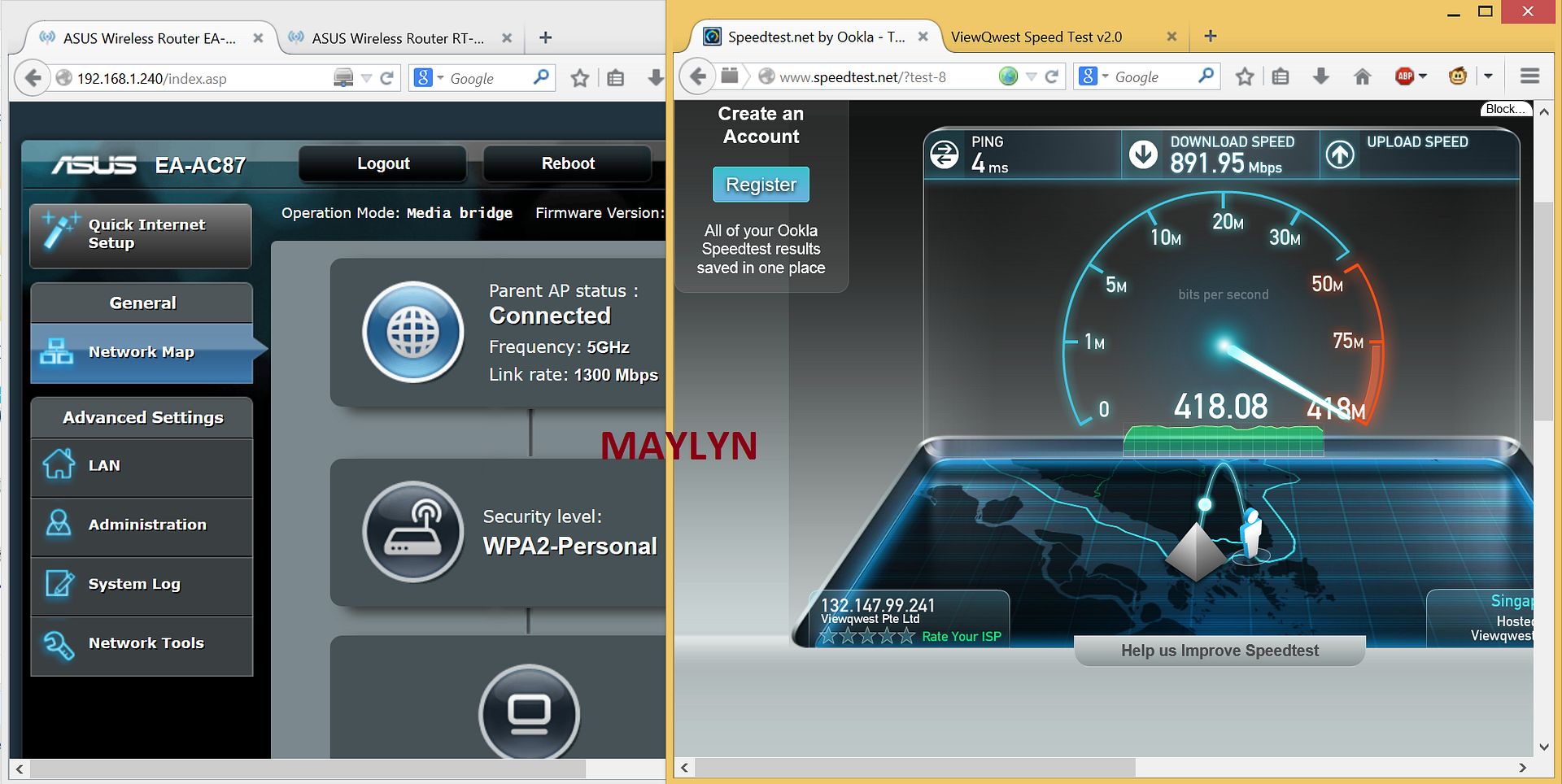The height and width of the screenshot is (784, 1562).
Task: Switch to ASUS Wireless Router RT tab
Action: point(398,38)
